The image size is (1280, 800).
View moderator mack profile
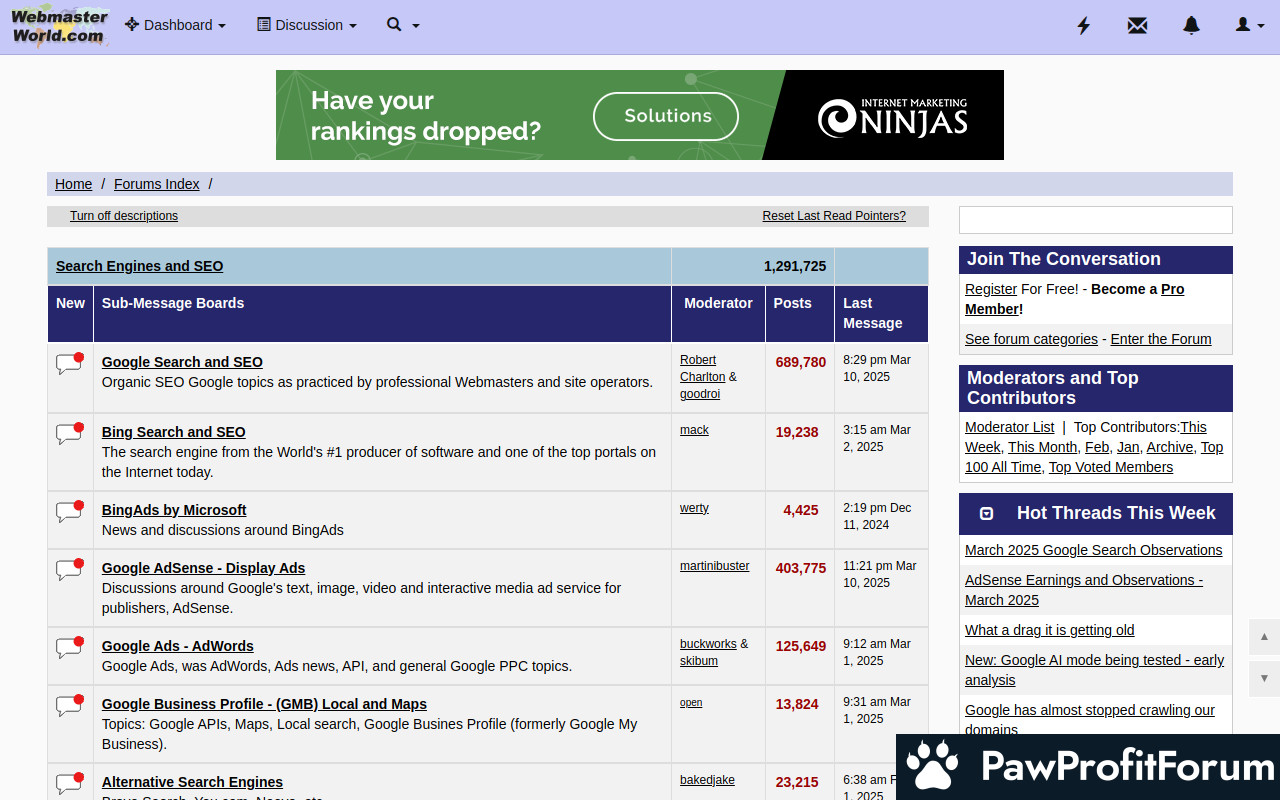pos(694,430)
